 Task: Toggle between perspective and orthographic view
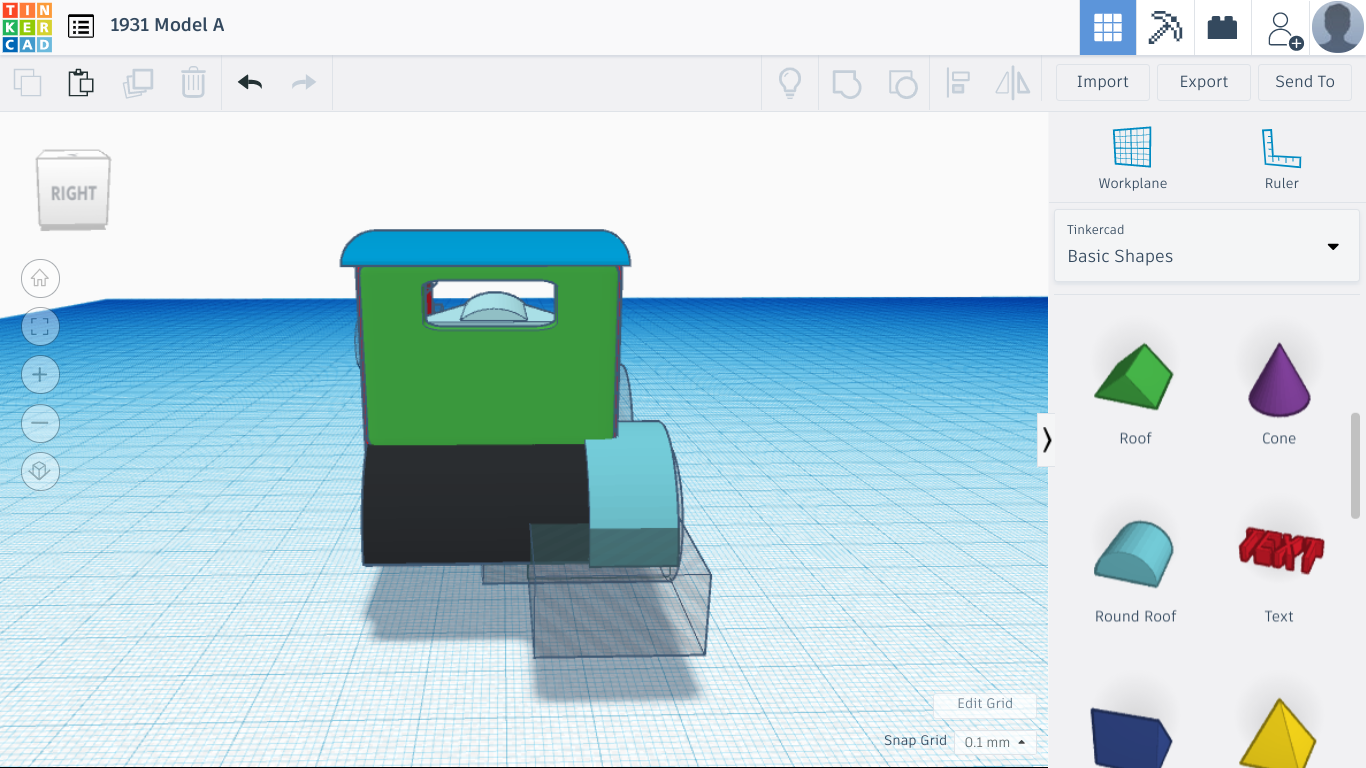coord(40,471)
